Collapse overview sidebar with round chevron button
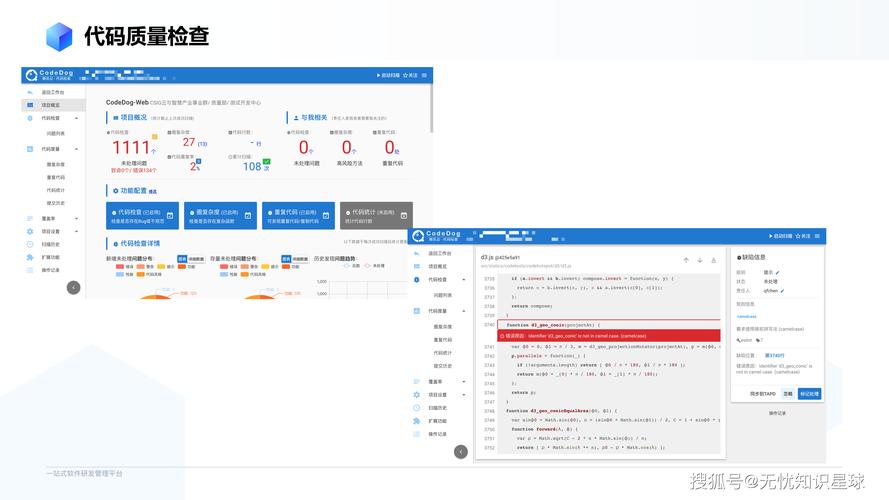Screen dimensions: 889x500 [74, 287]
